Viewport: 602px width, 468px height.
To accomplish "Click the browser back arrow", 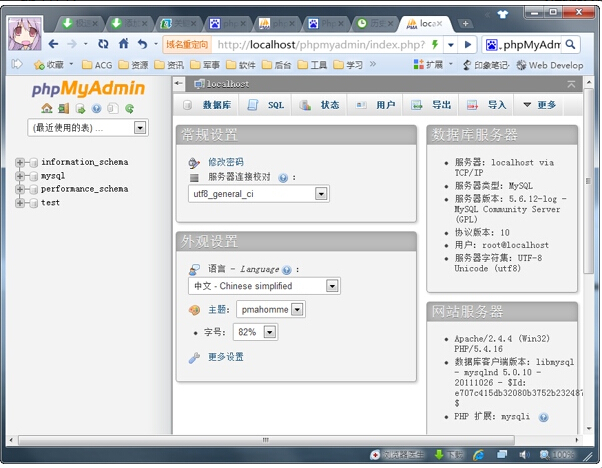I will coord(53,44).
